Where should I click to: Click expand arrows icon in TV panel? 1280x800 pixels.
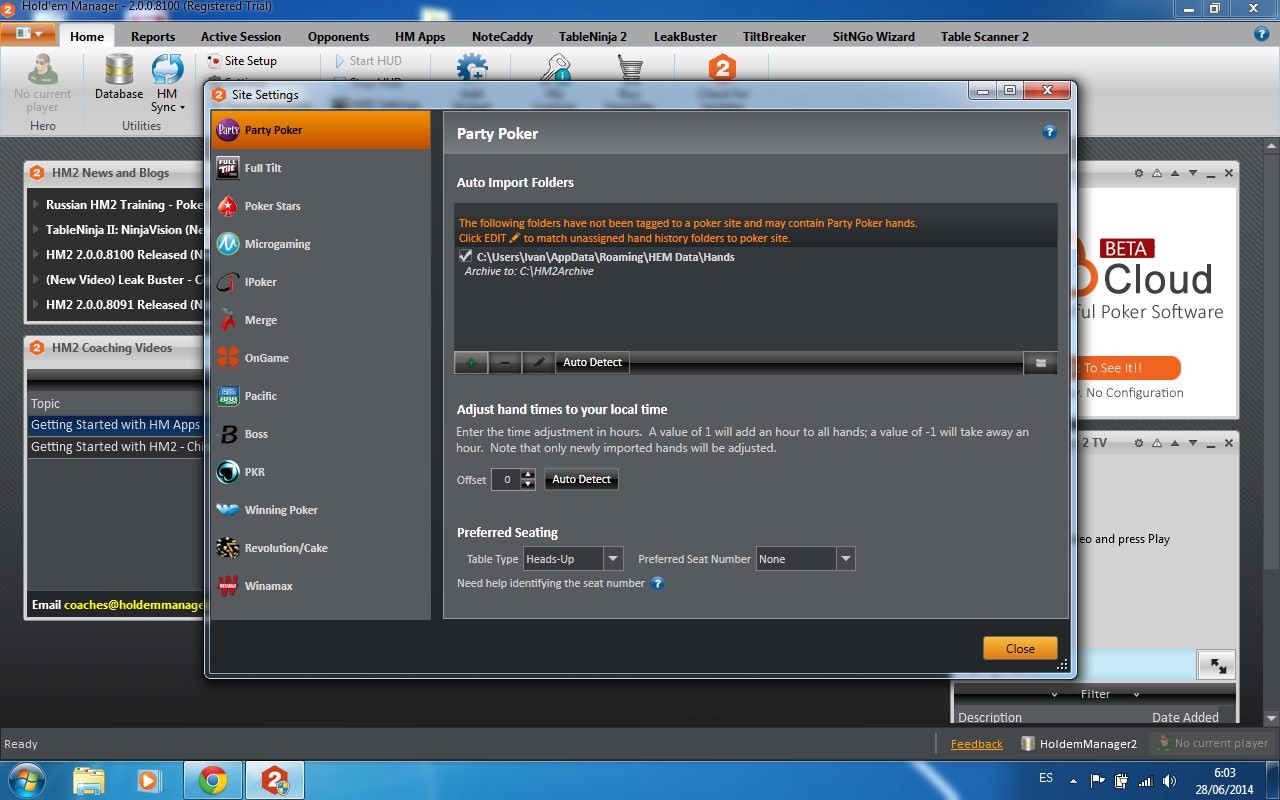point(1217,665)
